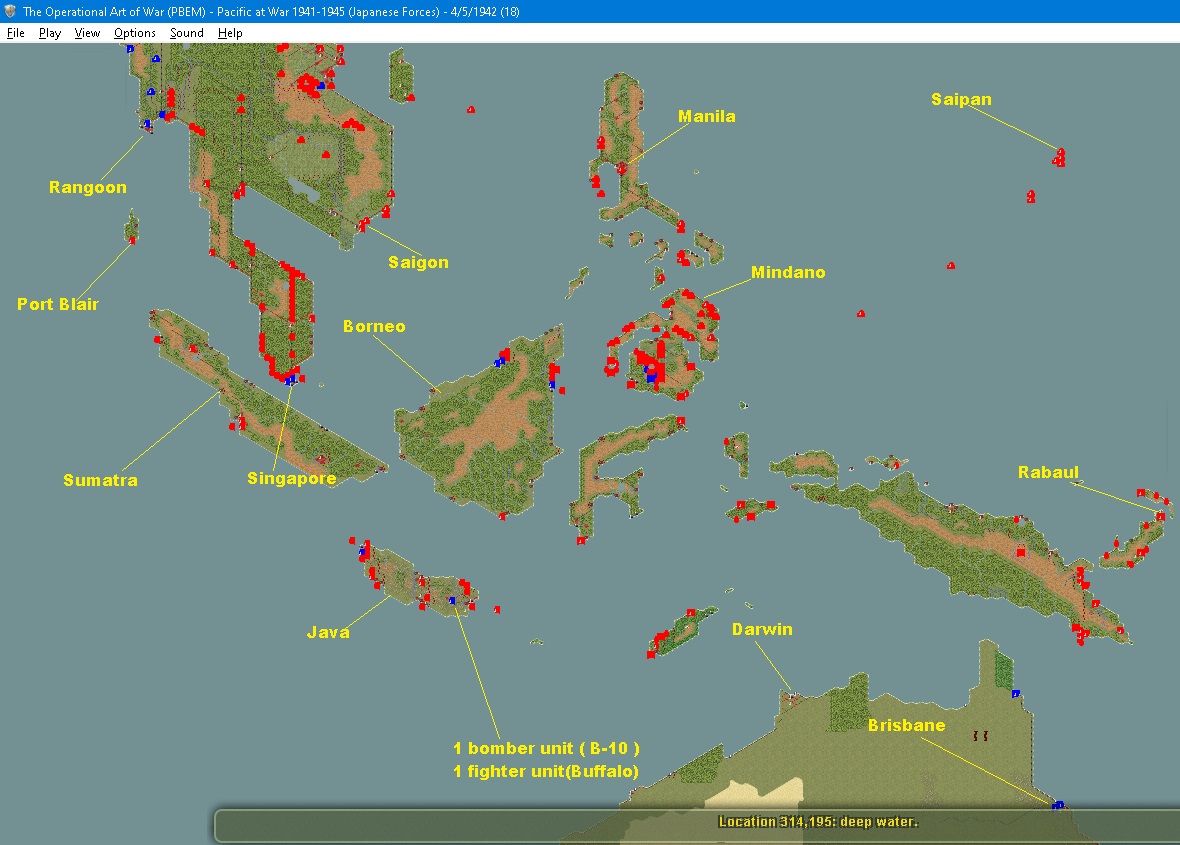Select the blue unit at Rangoon
This screenshot has height=845, width=1180.
tap(148, 124)
